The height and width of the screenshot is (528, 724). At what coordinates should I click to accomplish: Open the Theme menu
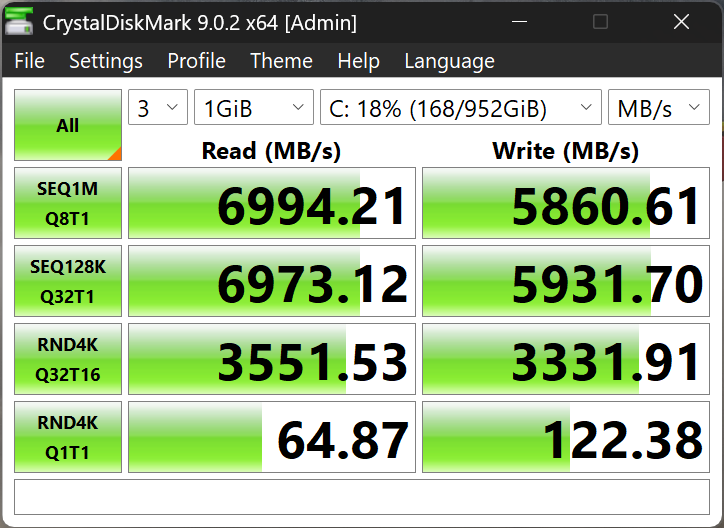[281, 61]
